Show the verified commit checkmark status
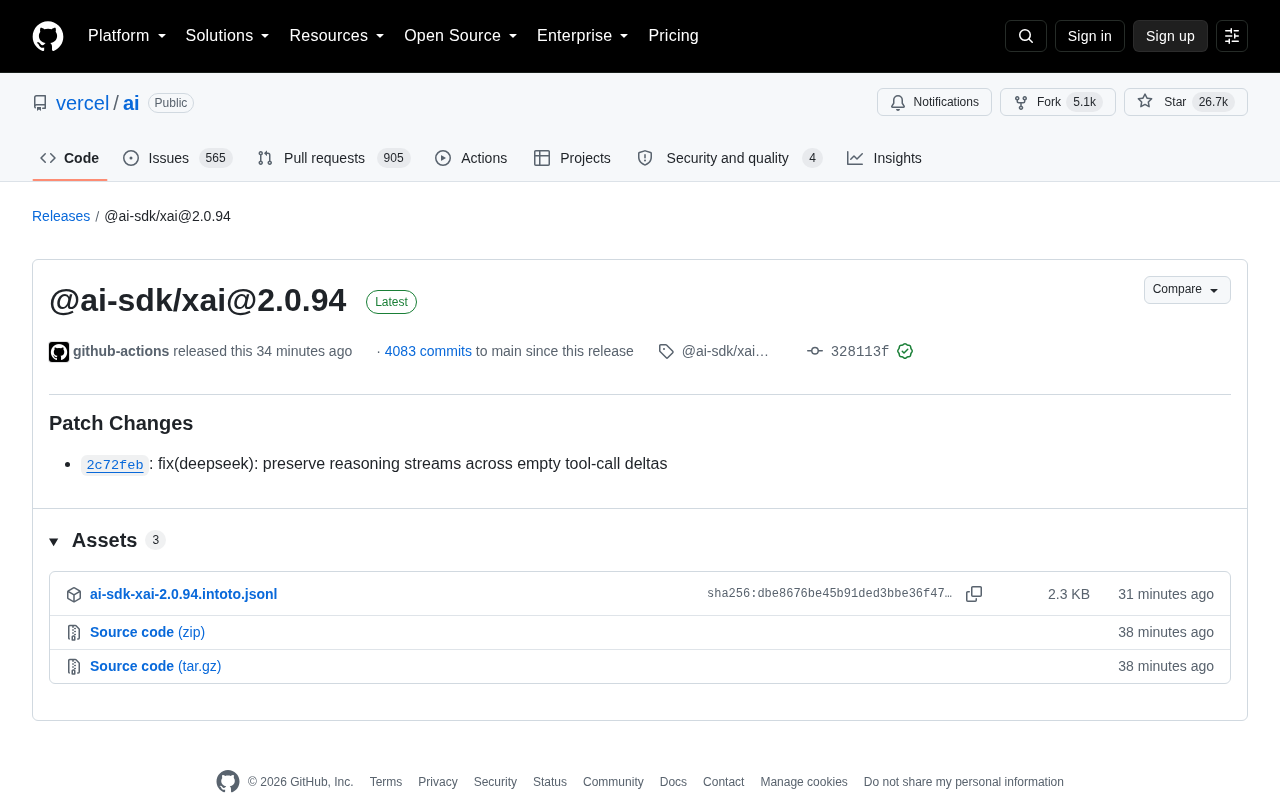1280x800 pixels. (905, 351)
